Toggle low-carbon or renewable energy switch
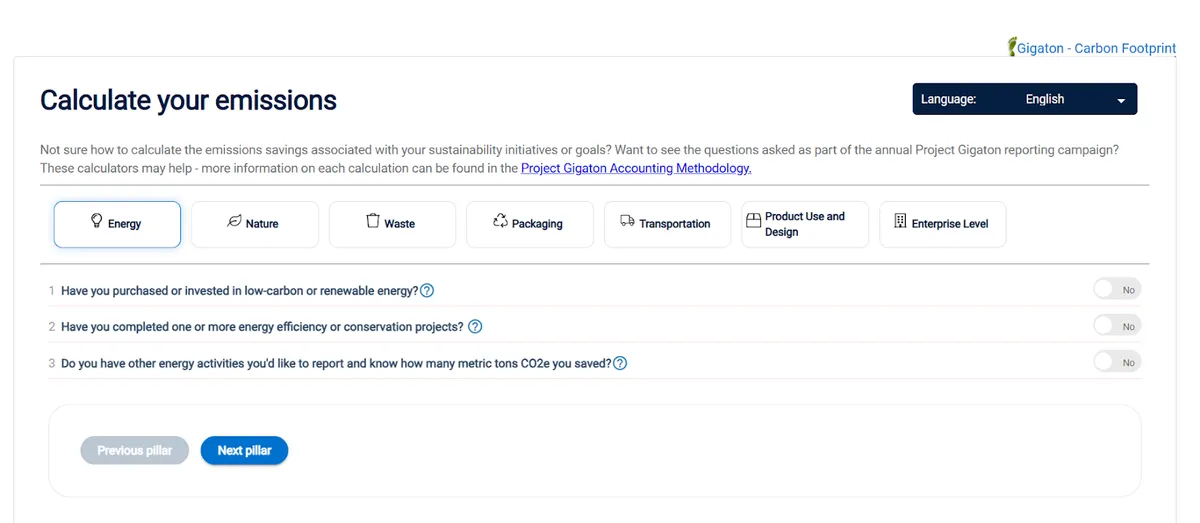1200x523 pixels. (x=1117, y=289)
